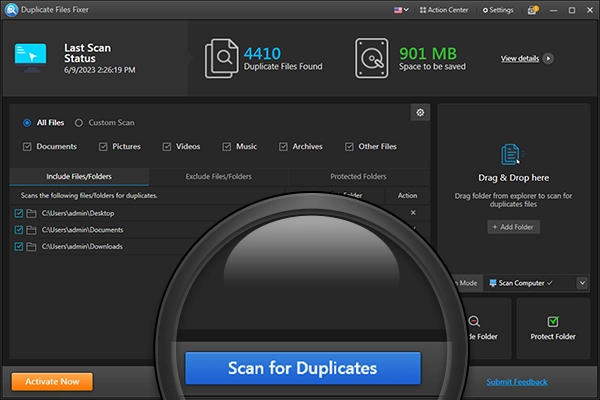
Task: Click the hard drive space saved icon
Action: 371,58
